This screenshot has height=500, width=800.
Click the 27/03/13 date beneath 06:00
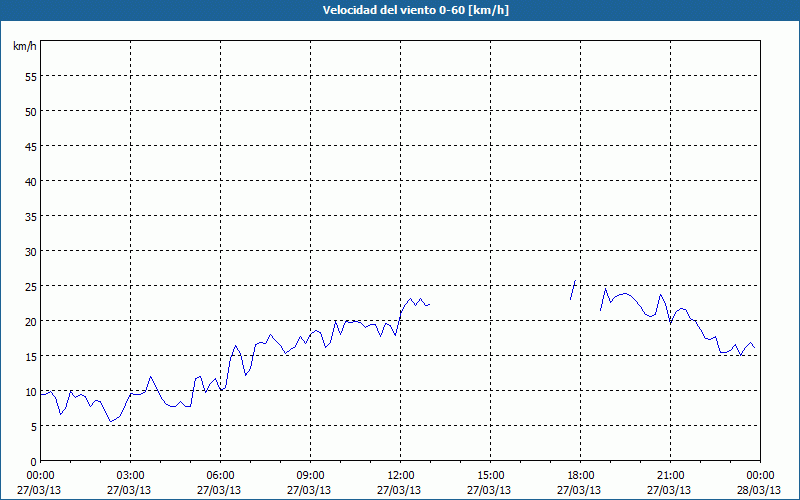pos(219,490)
